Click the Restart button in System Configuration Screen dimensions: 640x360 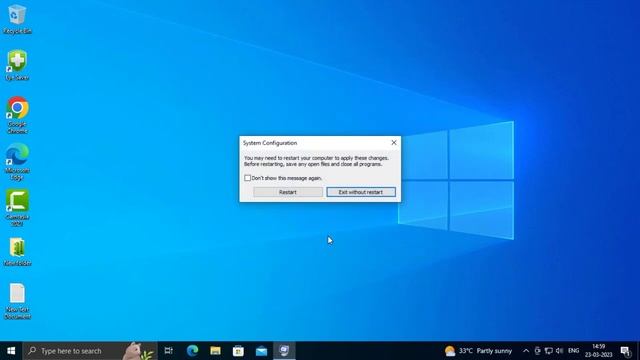click(x=288, y=192)
